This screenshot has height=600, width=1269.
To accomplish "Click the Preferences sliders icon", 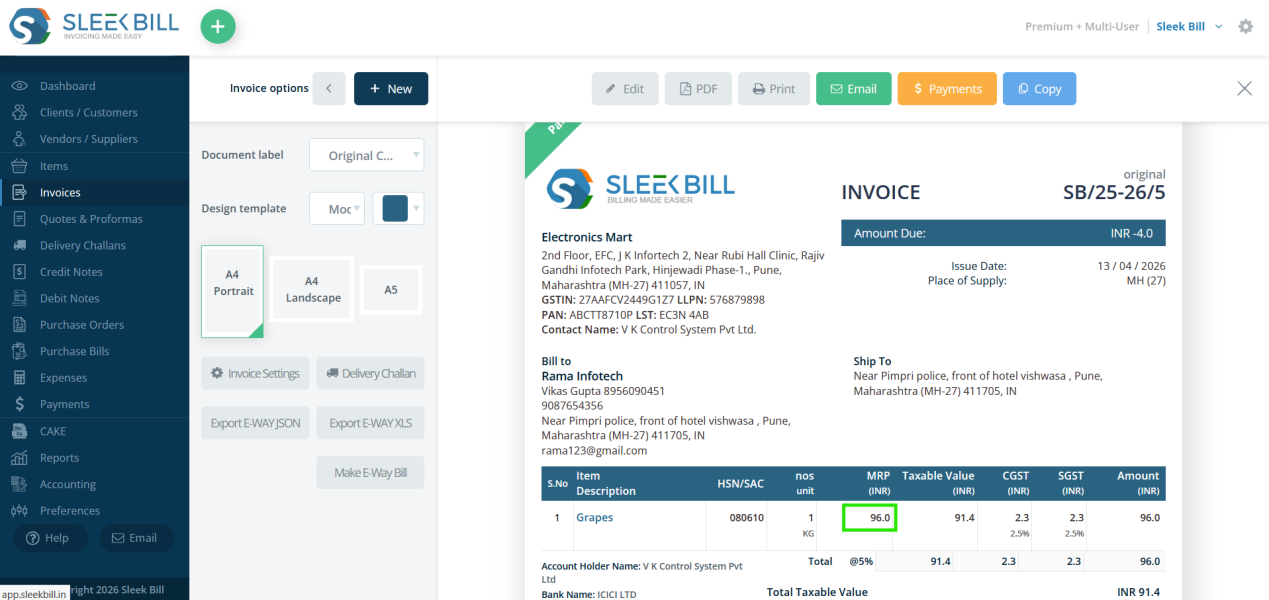I will [19, 511].
